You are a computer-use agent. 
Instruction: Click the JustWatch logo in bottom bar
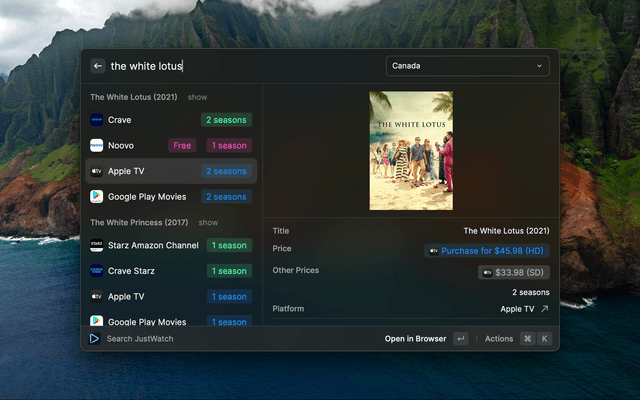[94, 339]
